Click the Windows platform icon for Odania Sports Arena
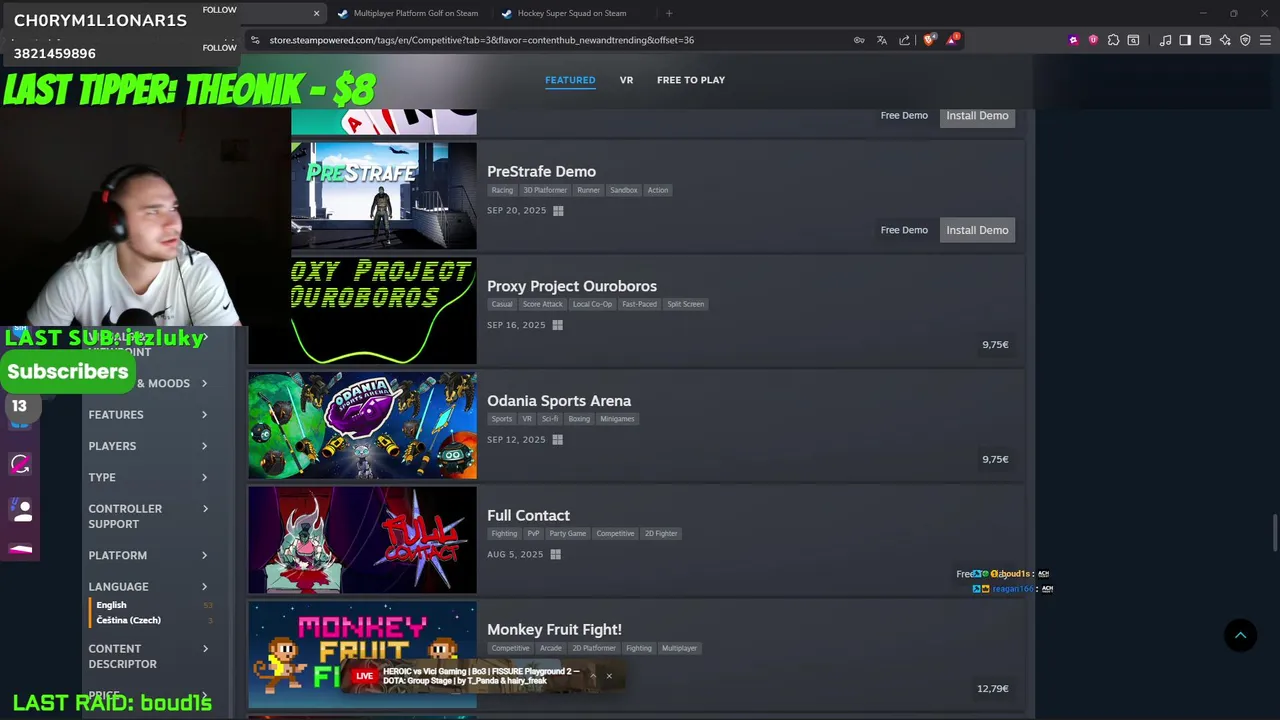 pos(557,440)
